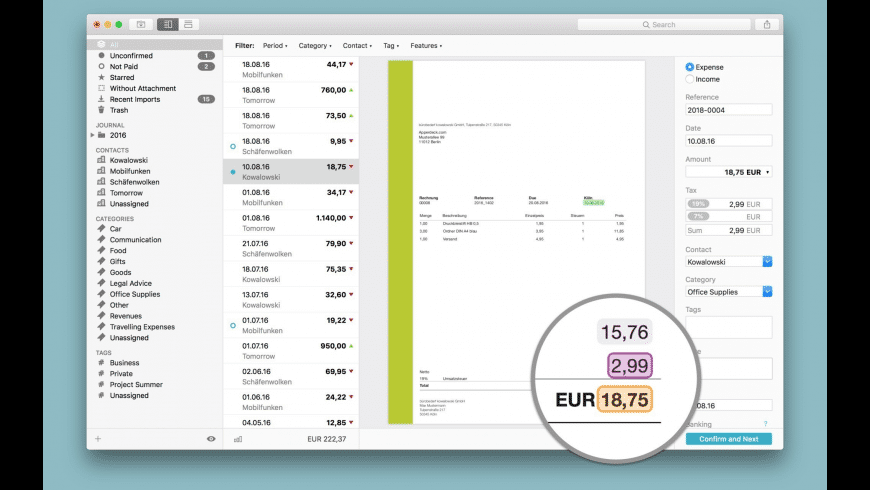Viewport: 870px width, 490px height.
Task: Select the Income radio button
Action: [690, 79]
